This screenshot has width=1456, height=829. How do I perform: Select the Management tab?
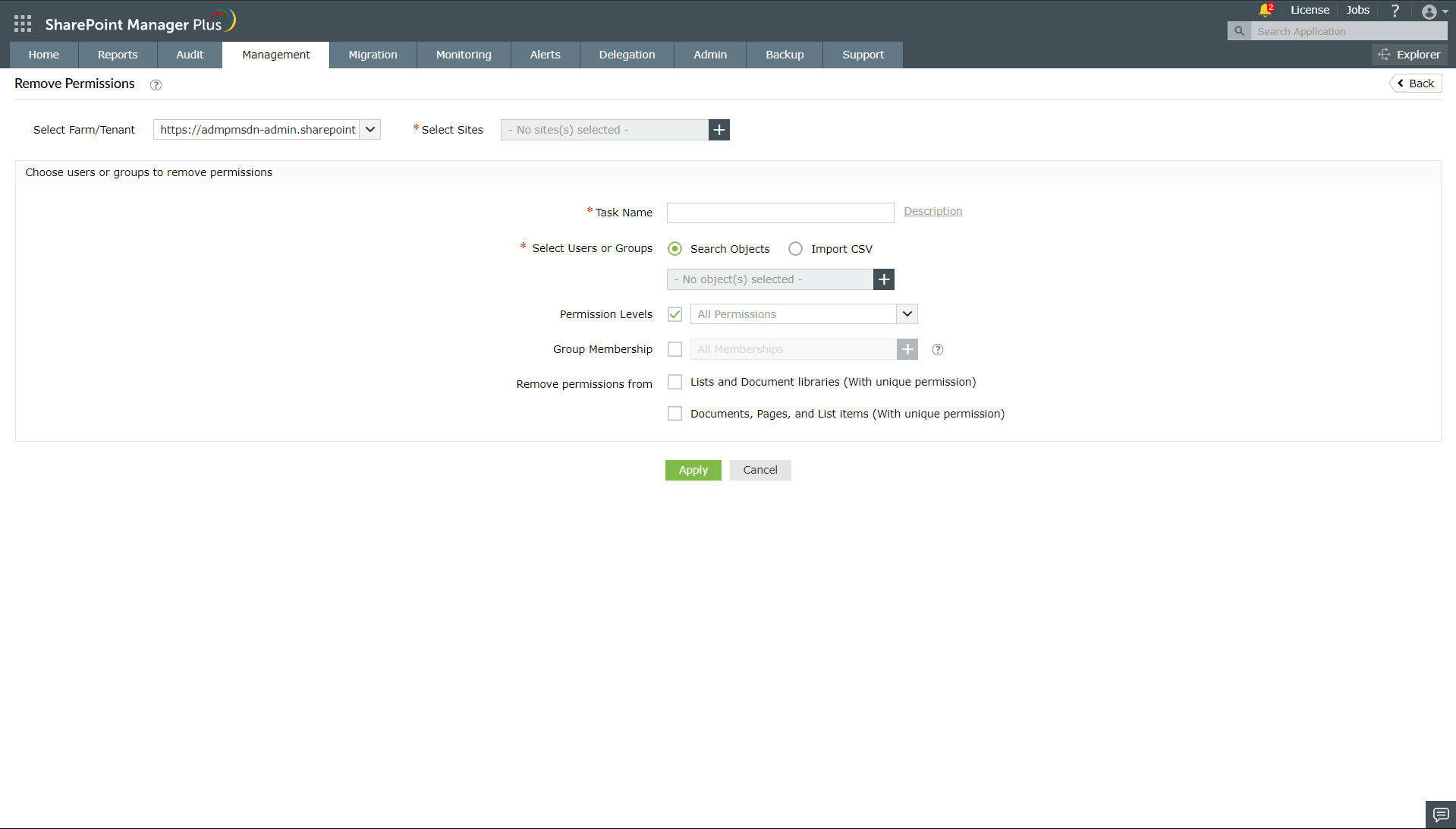point(276,55)
